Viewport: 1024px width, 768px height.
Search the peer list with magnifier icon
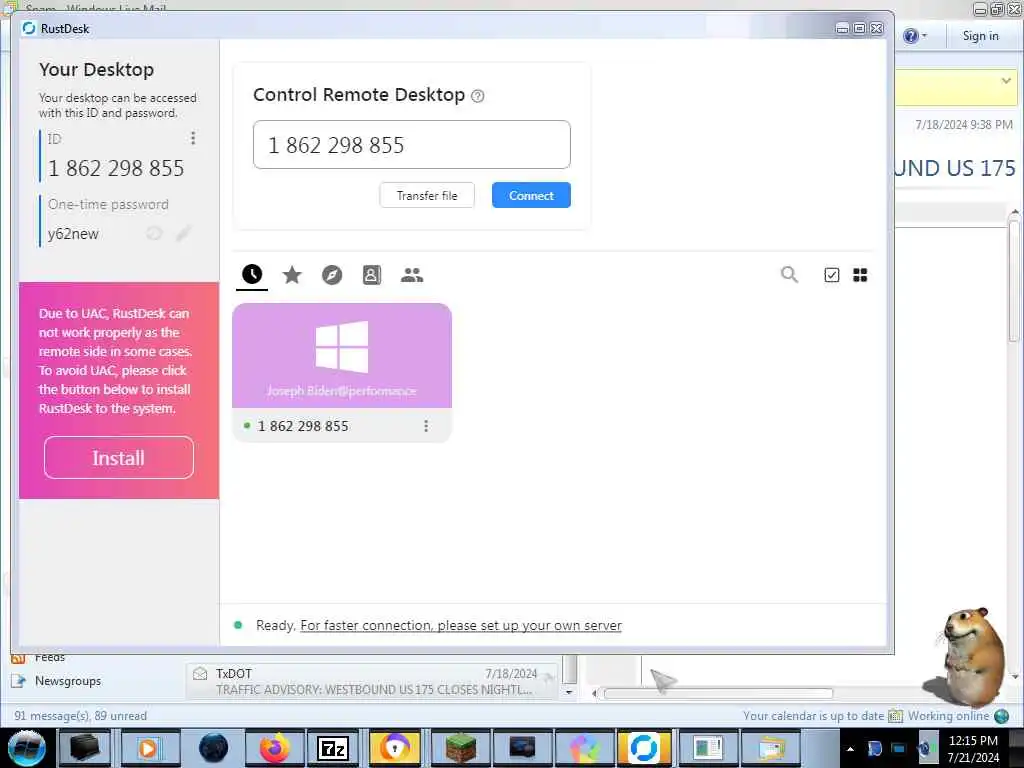[790, 274]
